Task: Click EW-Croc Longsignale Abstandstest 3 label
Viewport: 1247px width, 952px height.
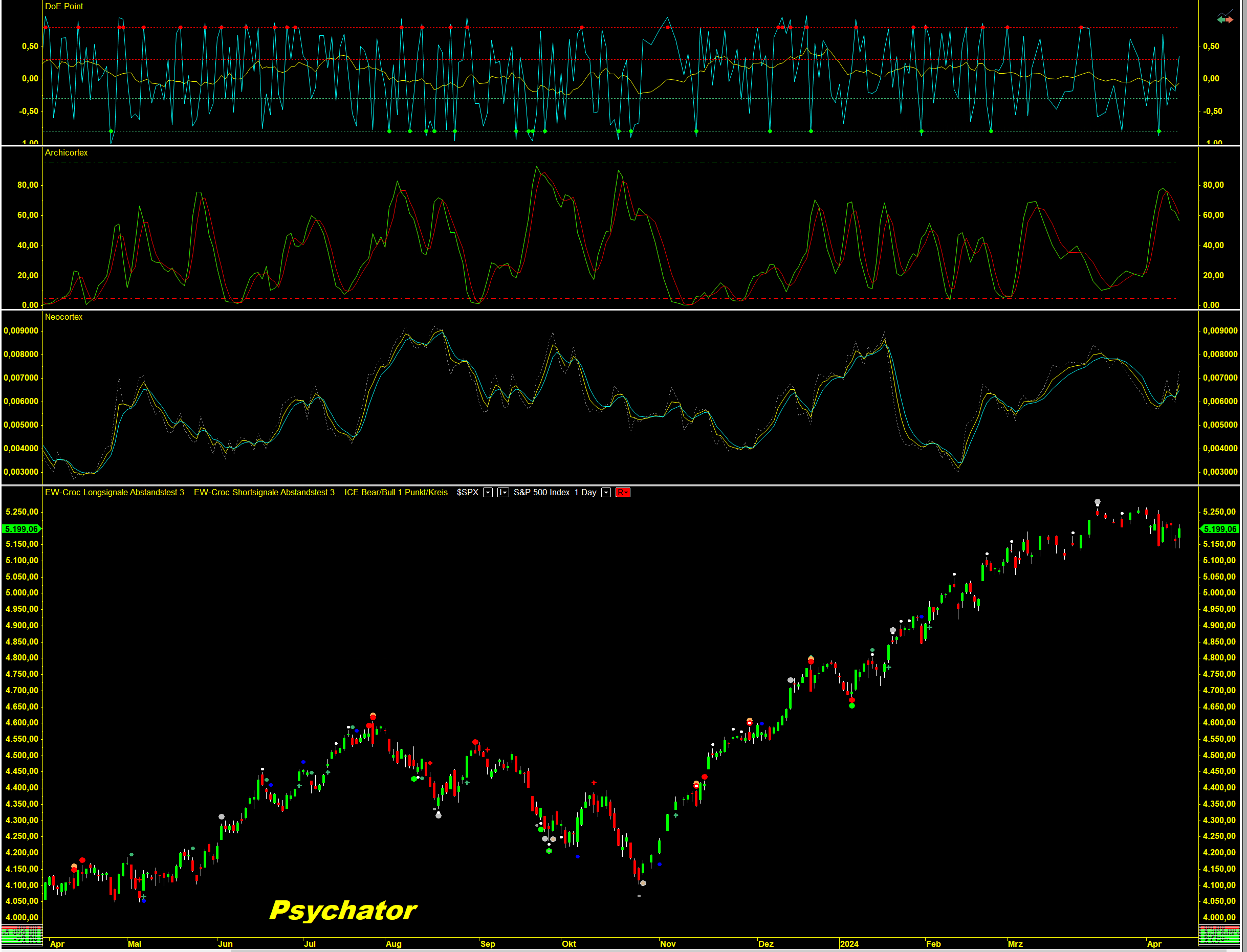Action: pos(115,493)
